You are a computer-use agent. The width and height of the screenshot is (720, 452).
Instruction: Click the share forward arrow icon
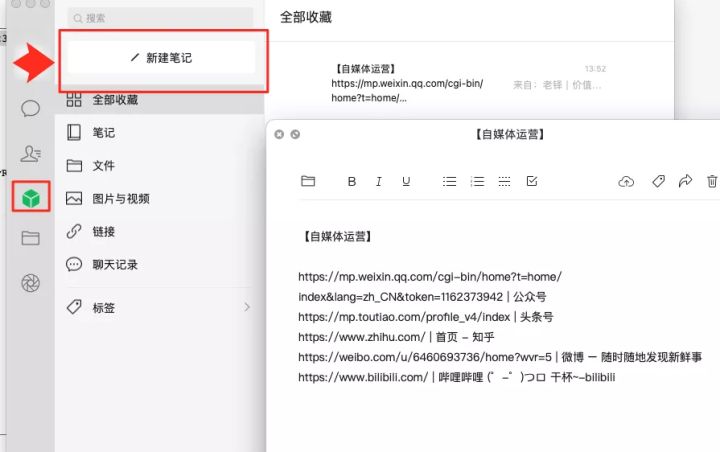tap(685, 181)
